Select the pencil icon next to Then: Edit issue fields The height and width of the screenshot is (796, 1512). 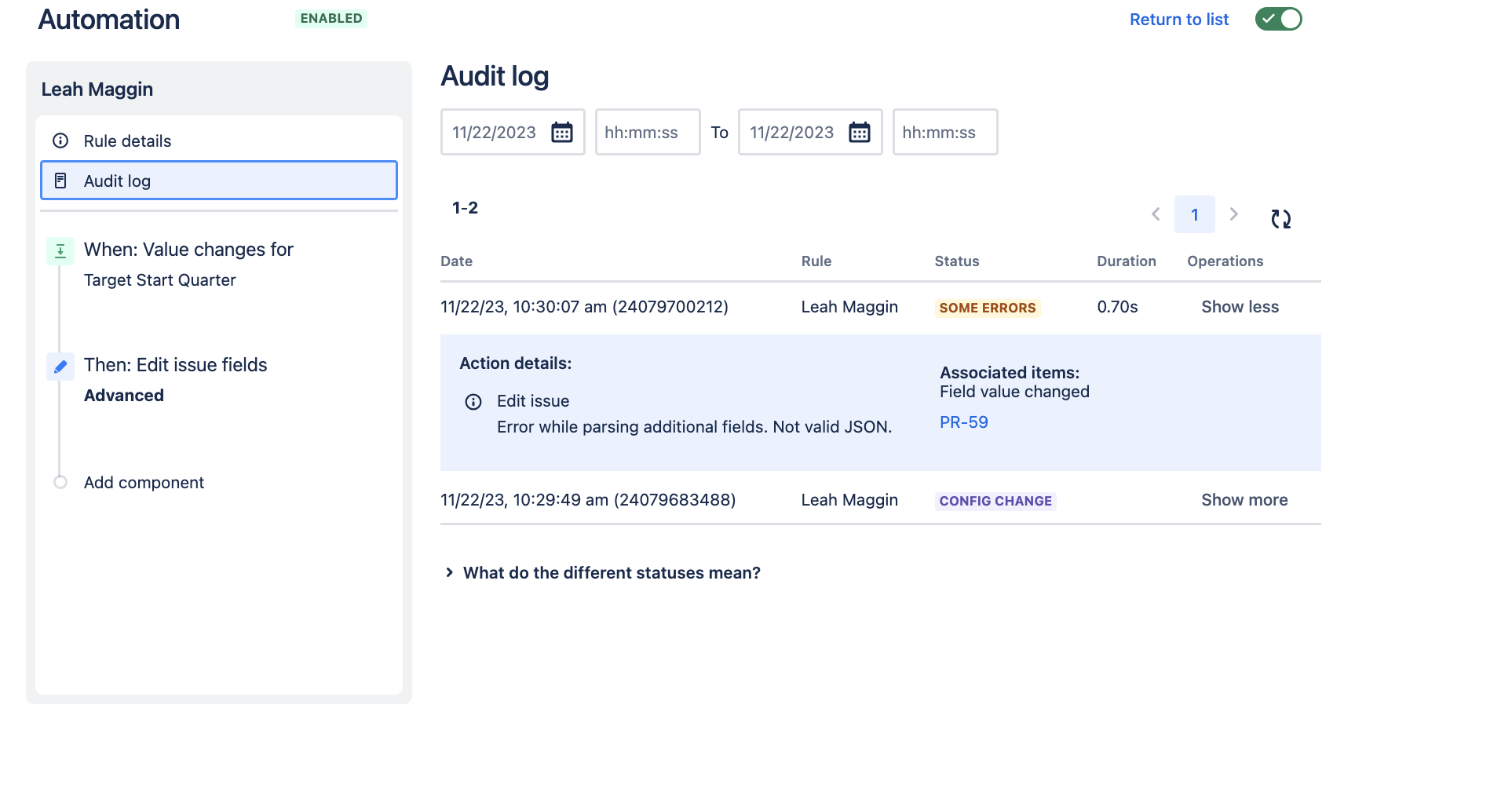(60, 366)
